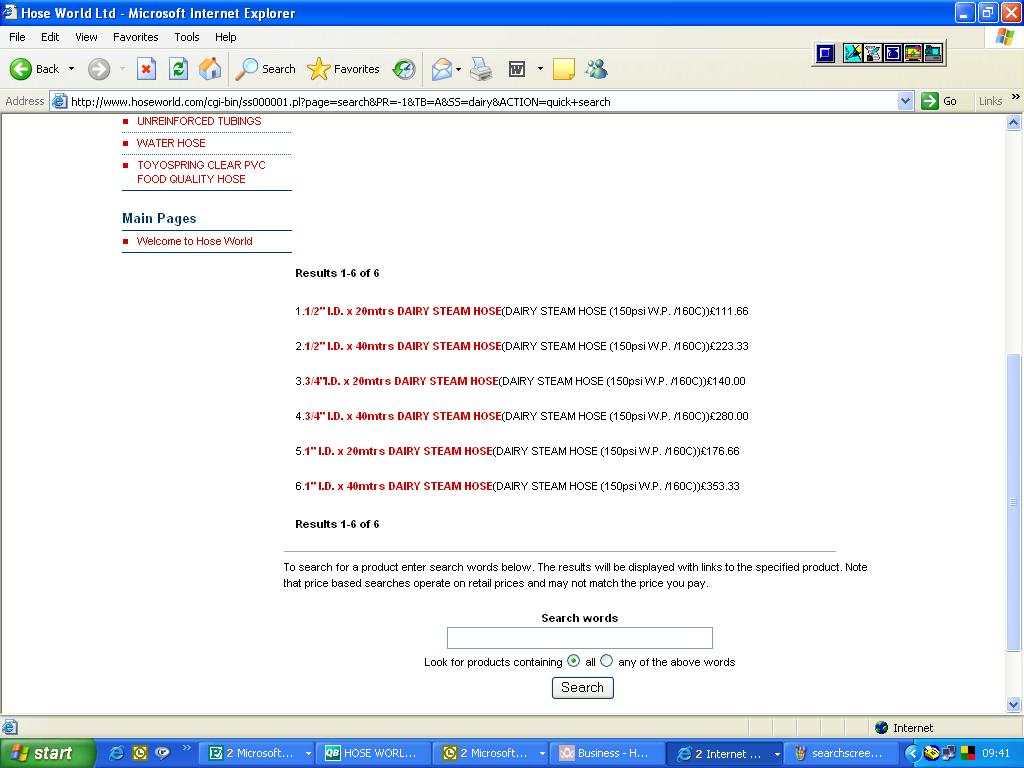Go to the Home page icon
The height and width of the screenshot is (768, 1024).
point(210,69)
